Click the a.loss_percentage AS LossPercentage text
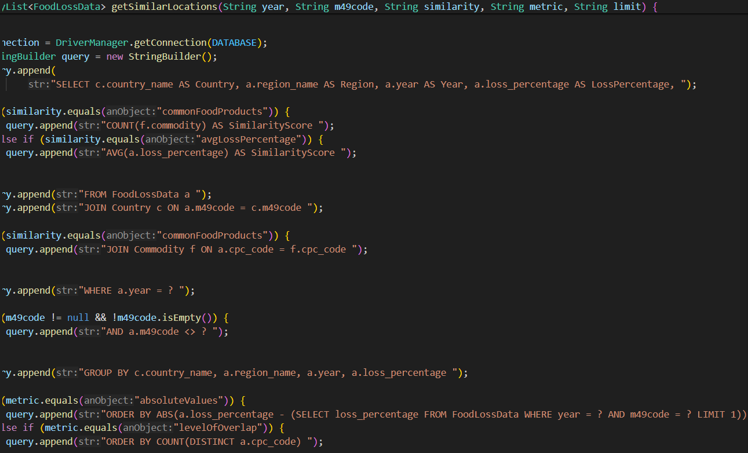The image size is (748, 453). point(574,84)
